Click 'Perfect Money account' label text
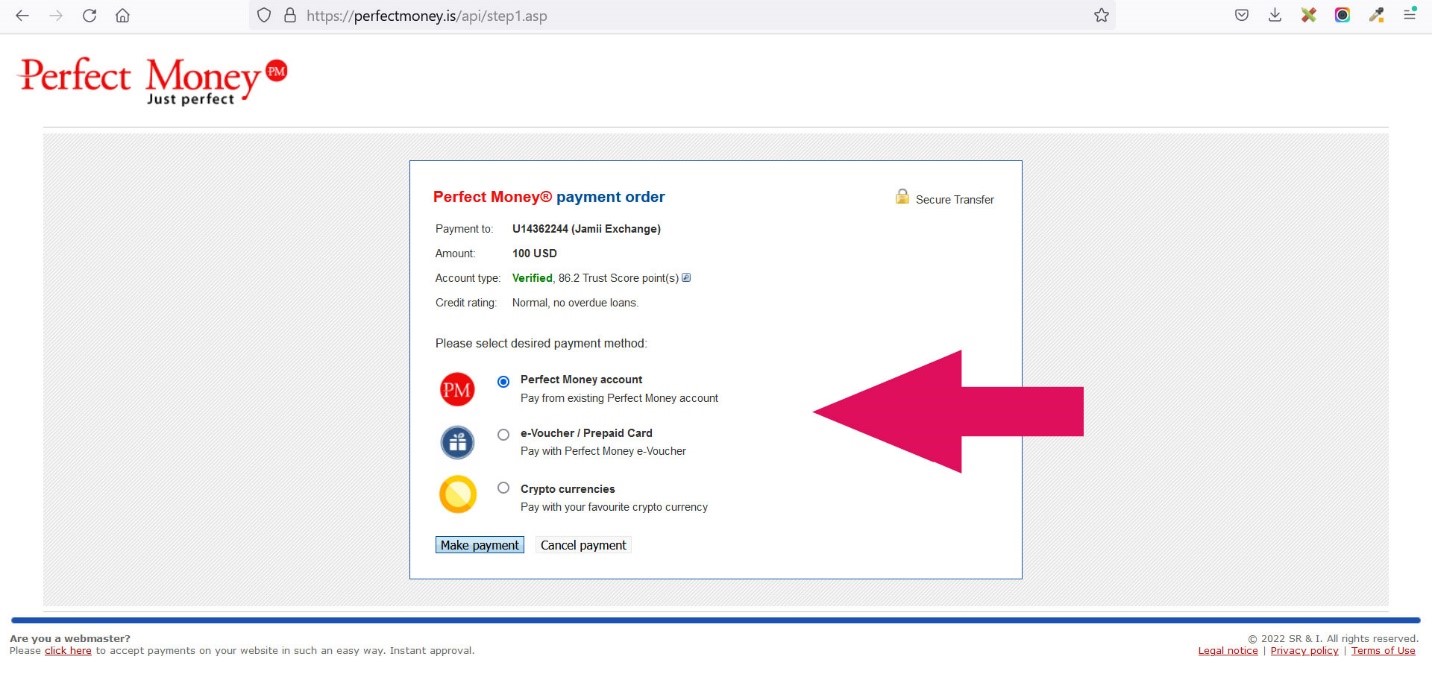Viewport: 1432px width, 683px height. click(x=581, y=380)
